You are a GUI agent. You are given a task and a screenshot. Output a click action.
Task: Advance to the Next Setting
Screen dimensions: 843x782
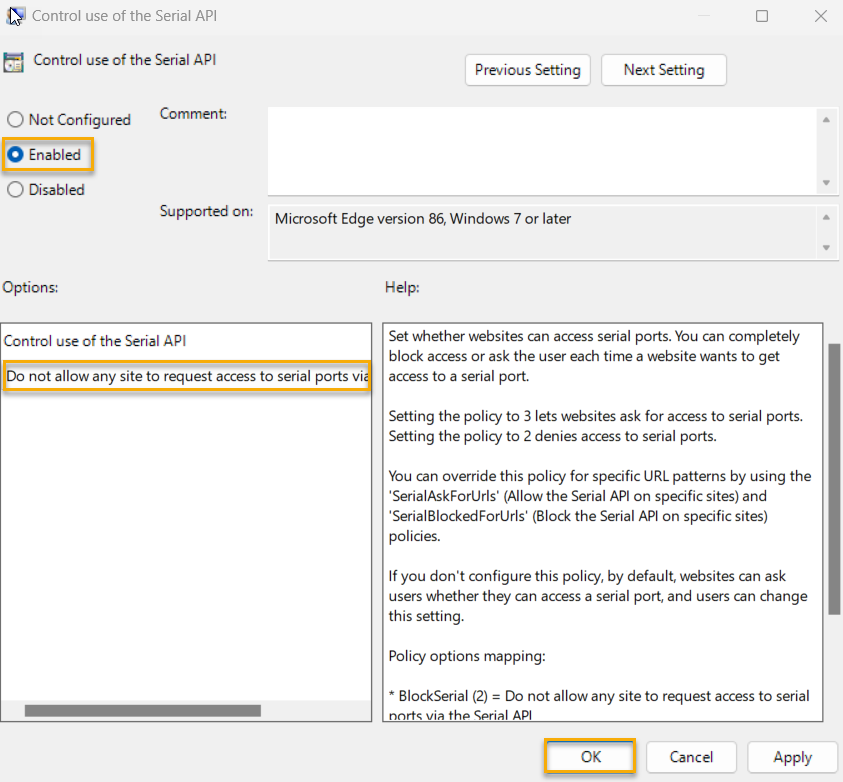pos(663,70)
